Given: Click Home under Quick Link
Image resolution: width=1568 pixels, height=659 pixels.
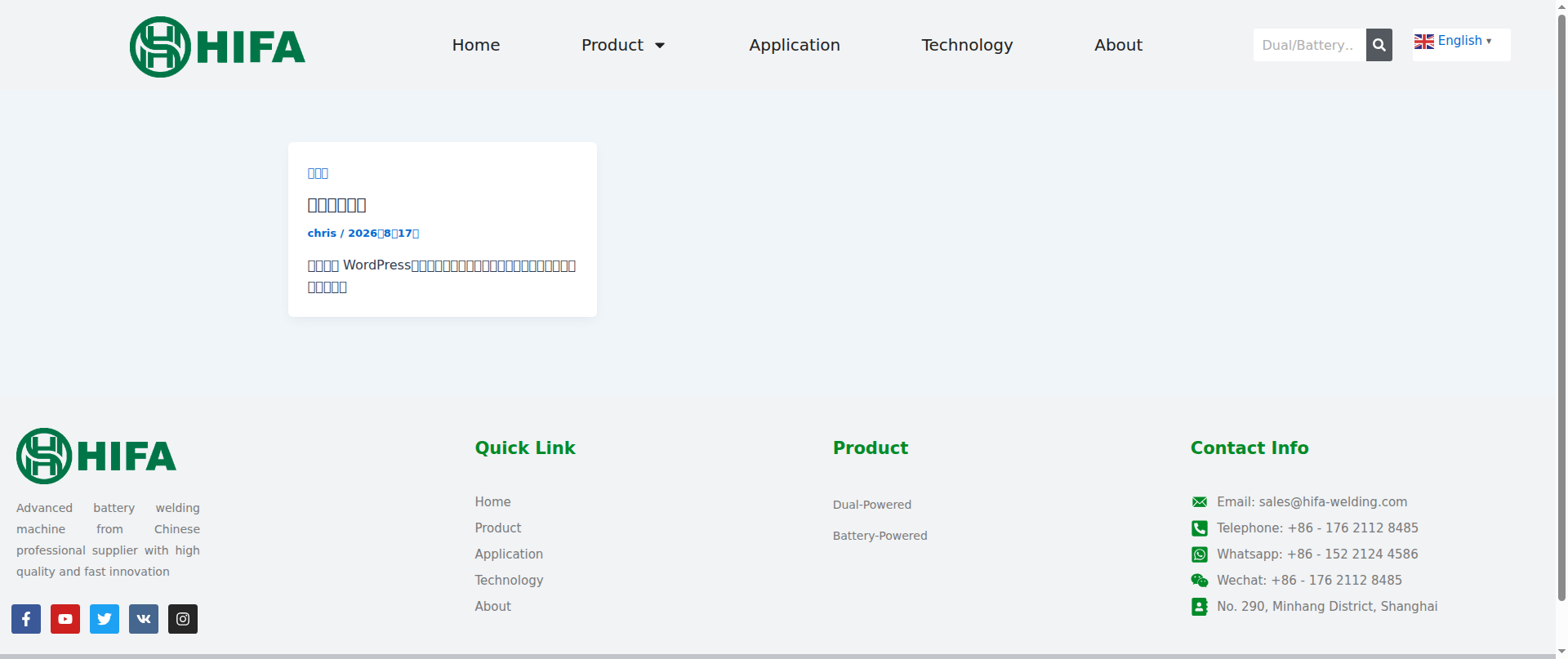Looking at the screenshot, I should pyautogui.click(x=492, y=501).
